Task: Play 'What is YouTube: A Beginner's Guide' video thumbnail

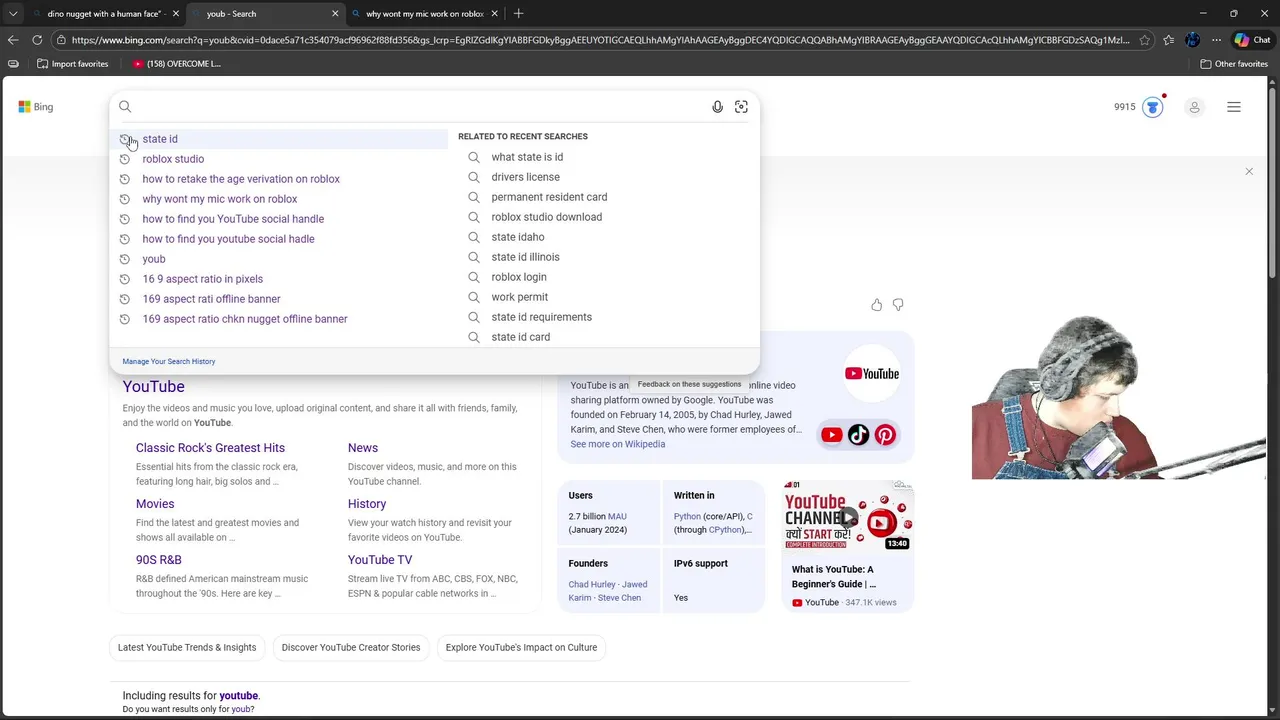Action: (x=848, y=516)
